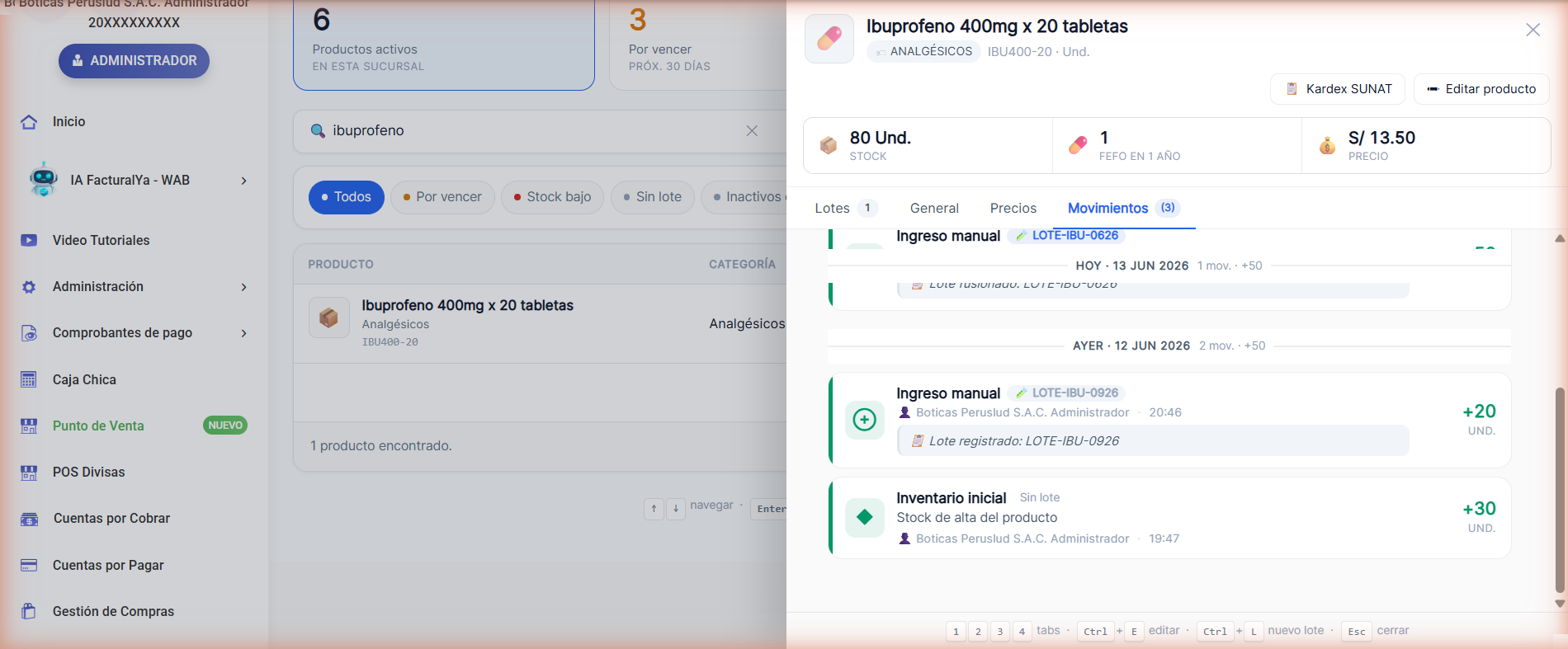Select the Por vencer filter chip
The height and width of the screenshot is (649, 1568).
pyautogui.click(x=442, y=197)
